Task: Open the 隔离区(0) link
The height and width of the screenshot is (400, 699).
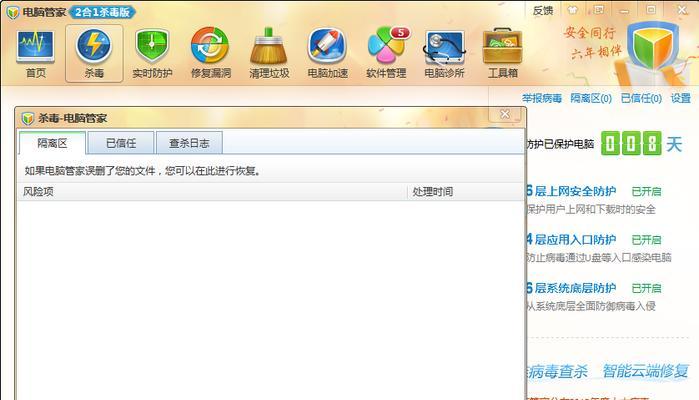Action: [x=591, y=98]
